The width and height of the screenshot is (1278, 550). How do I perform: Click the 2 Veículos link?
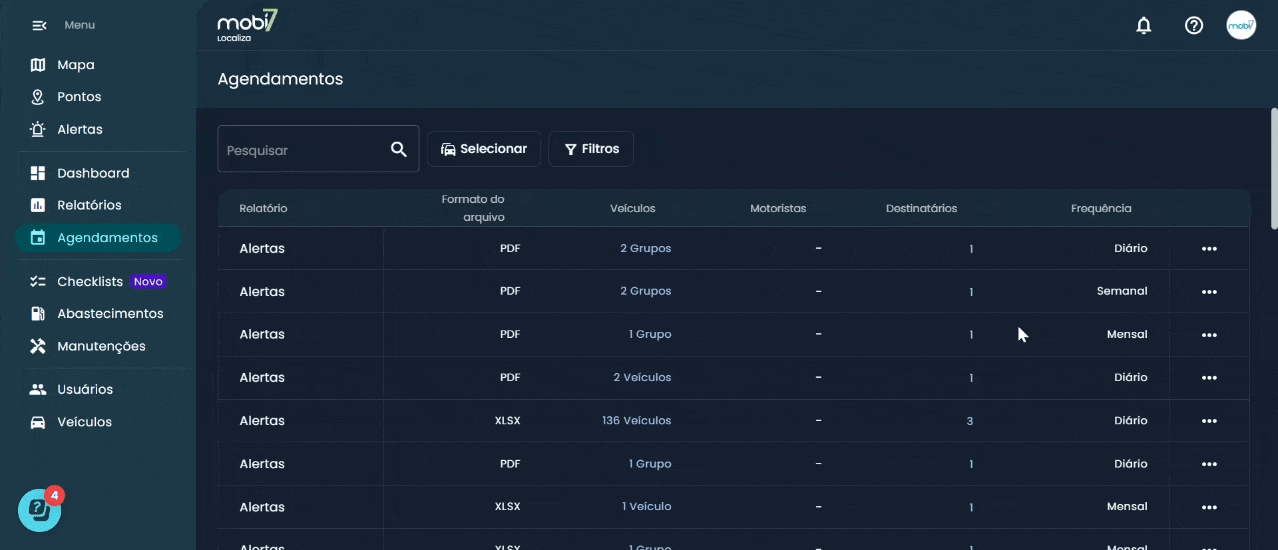point(642,378)
